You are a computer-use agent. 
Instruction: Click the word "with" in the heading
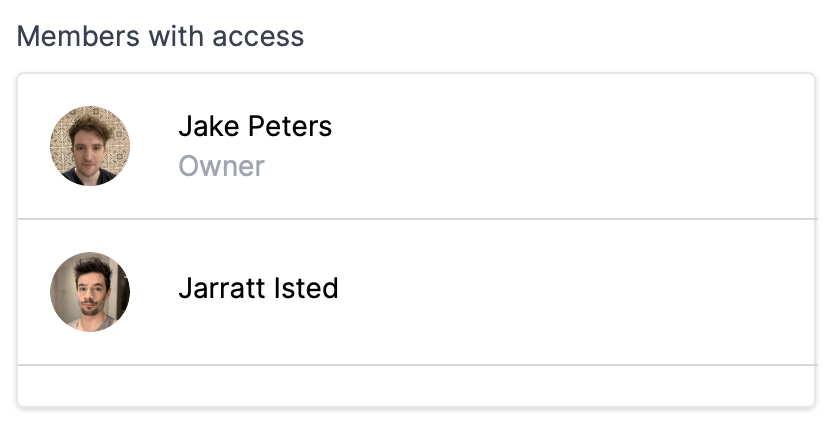(x=176, y=36)
